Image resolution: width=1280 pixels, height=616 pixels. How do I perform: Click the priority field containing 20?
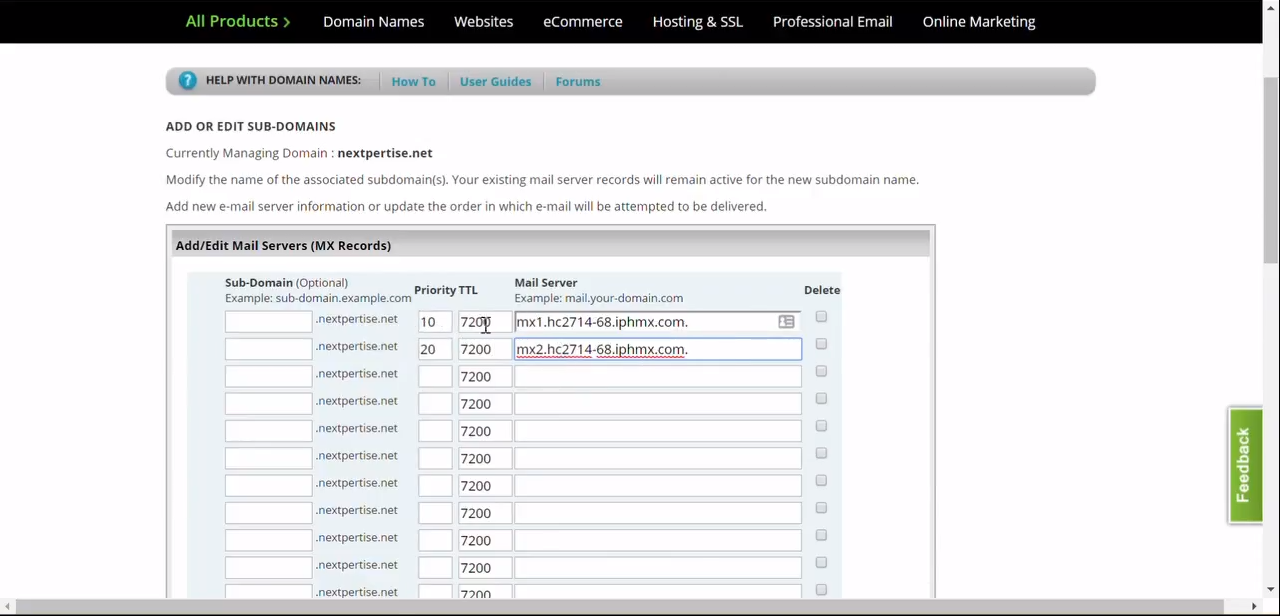click(435, 349)
